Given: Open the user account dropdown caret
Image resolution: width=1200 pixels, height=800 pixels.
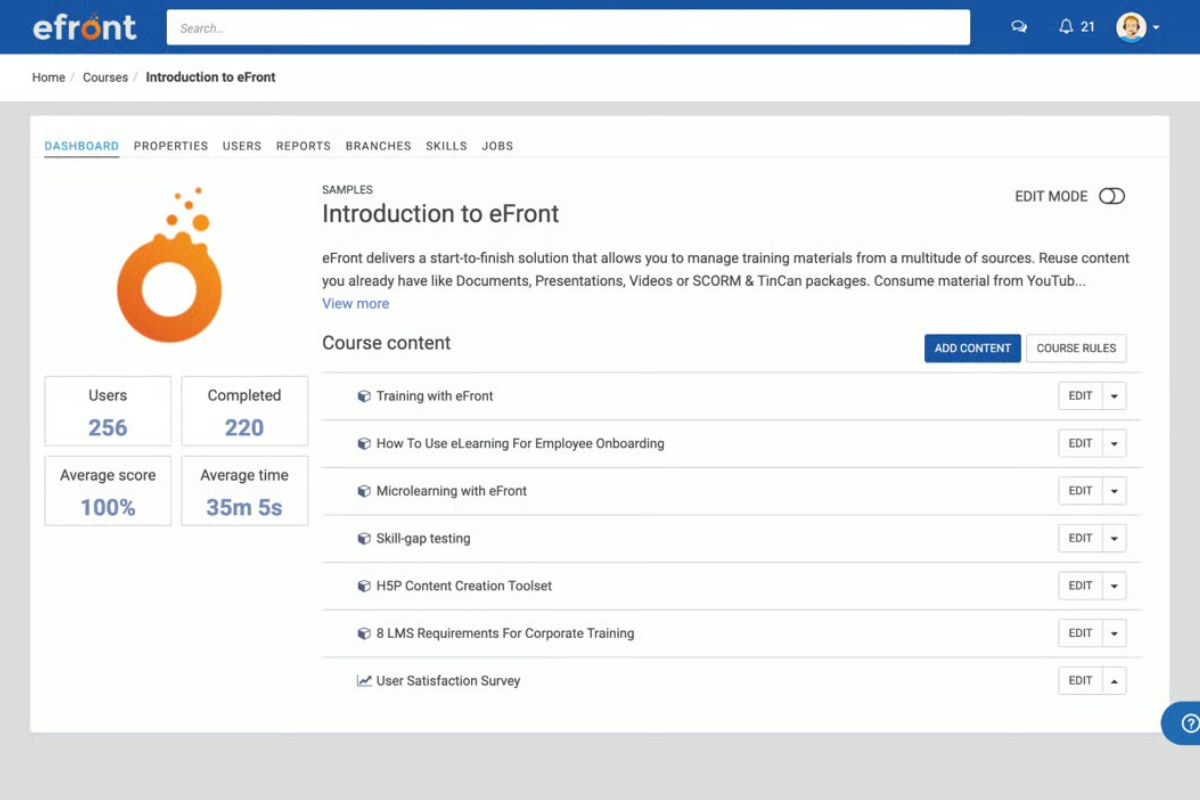Looking at the screenshot, I should tap(1156, 28).
